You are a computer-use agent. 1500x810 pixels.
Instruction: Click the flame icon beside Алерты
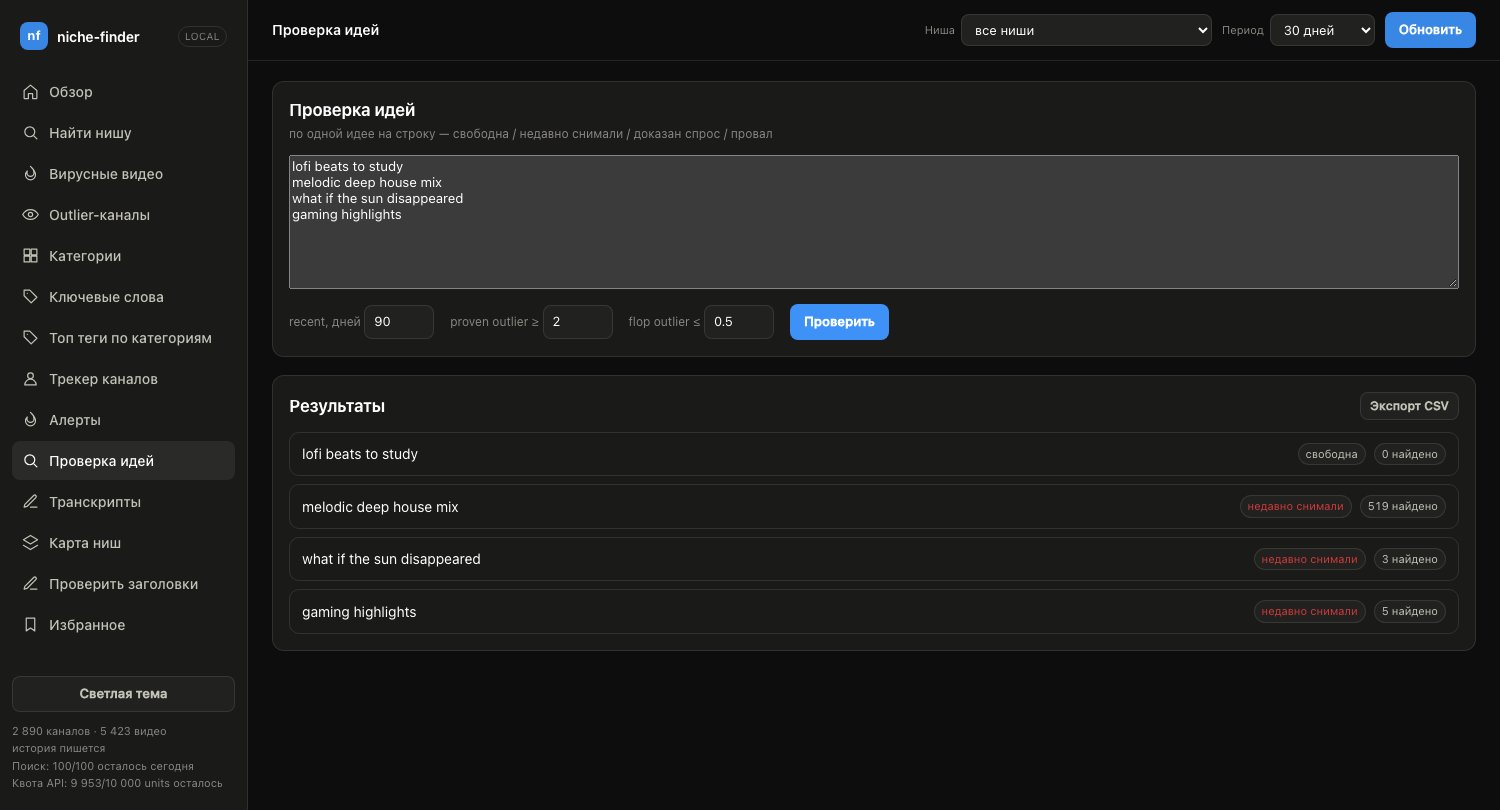point(31,420)
